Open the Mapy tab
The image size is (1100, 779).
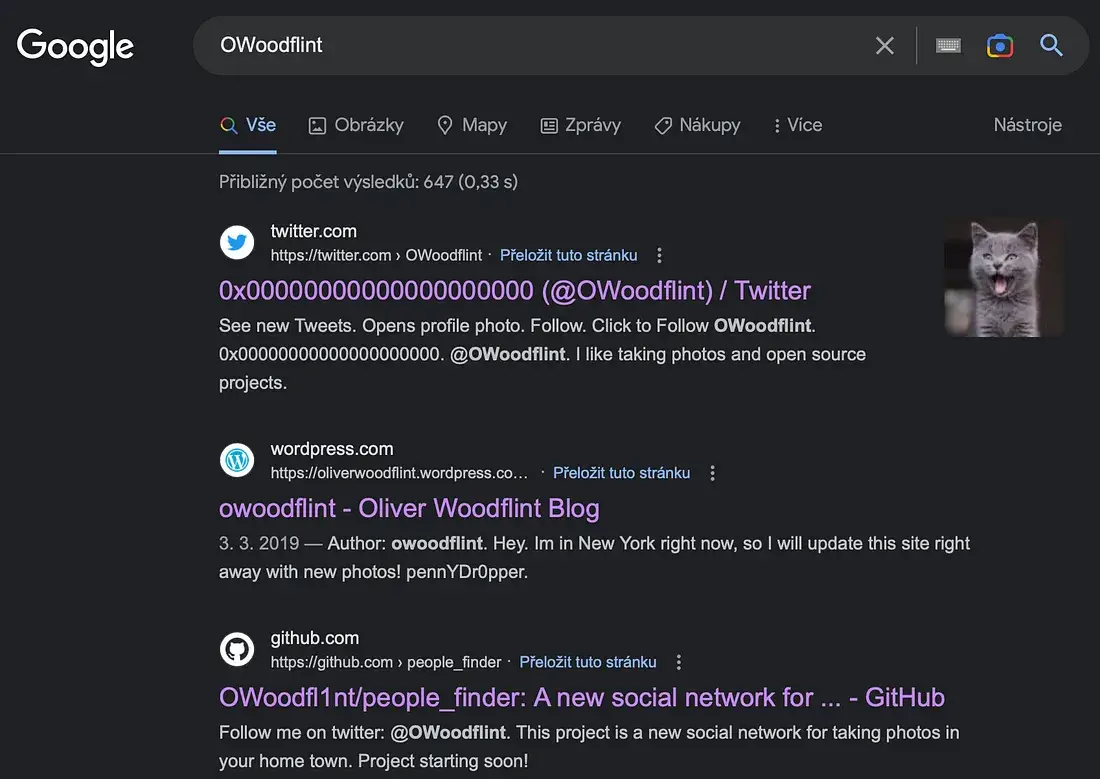click(471, 126)
